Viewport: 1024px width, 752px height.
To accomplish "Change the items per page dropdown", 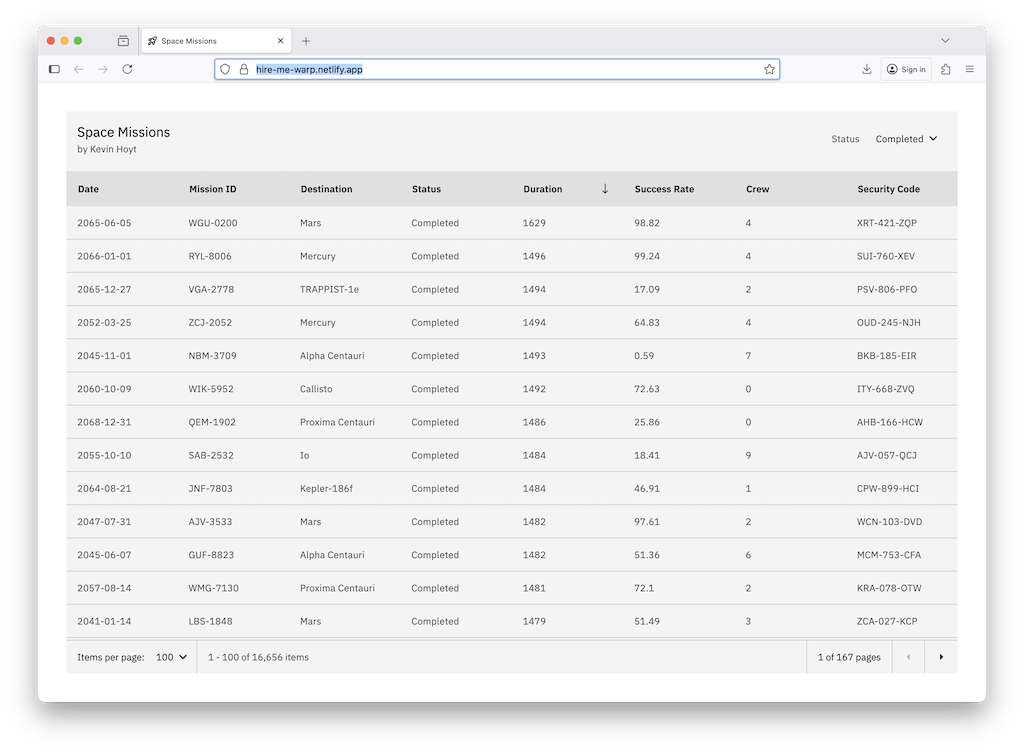I will coord(171,657).
